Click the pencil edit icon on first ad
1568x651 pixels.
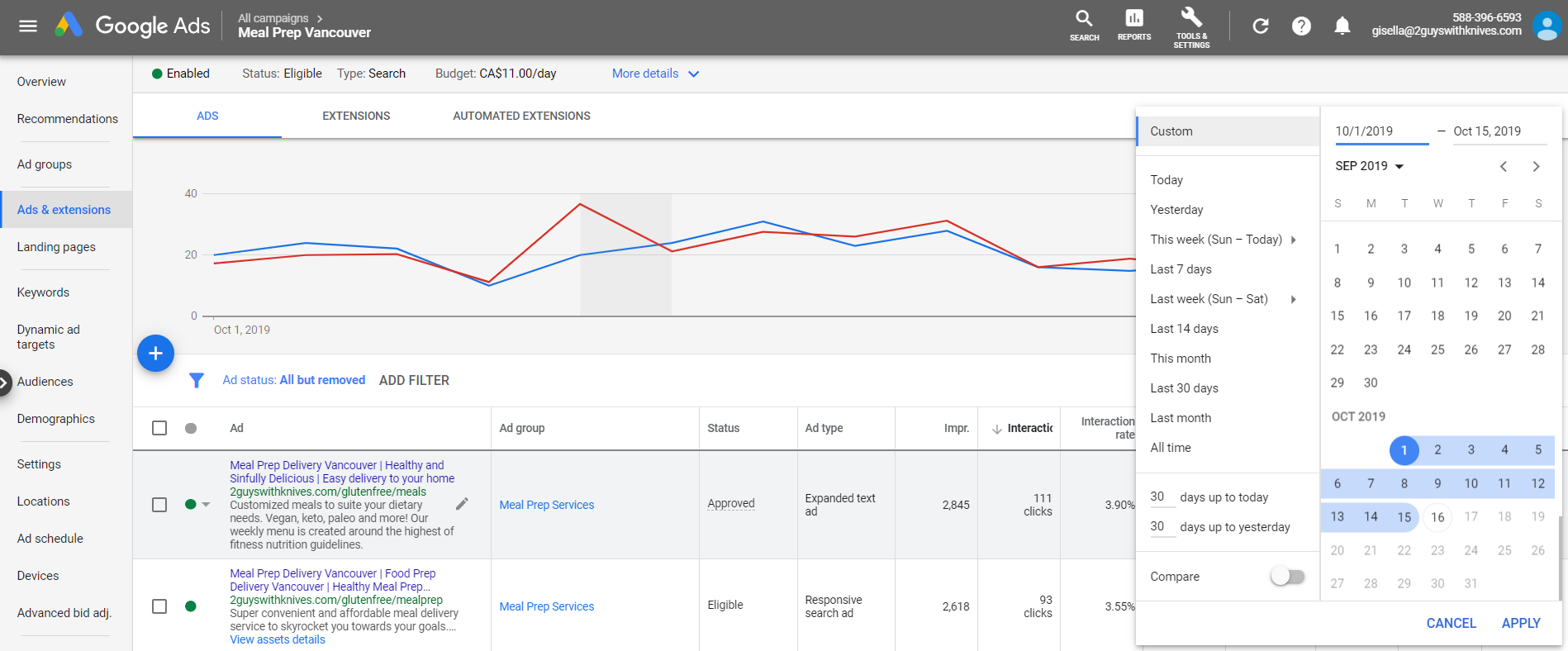pyautogui.click(x=462, y=504)
